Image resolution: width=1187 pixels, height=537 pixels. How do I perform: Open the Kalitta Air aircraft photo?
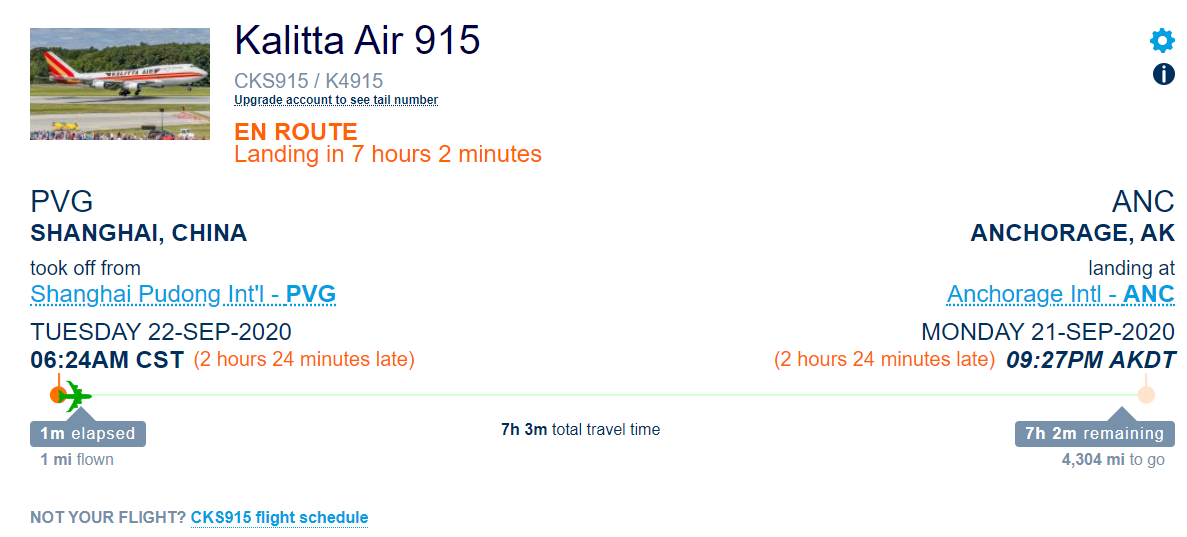tap(120, 84)
